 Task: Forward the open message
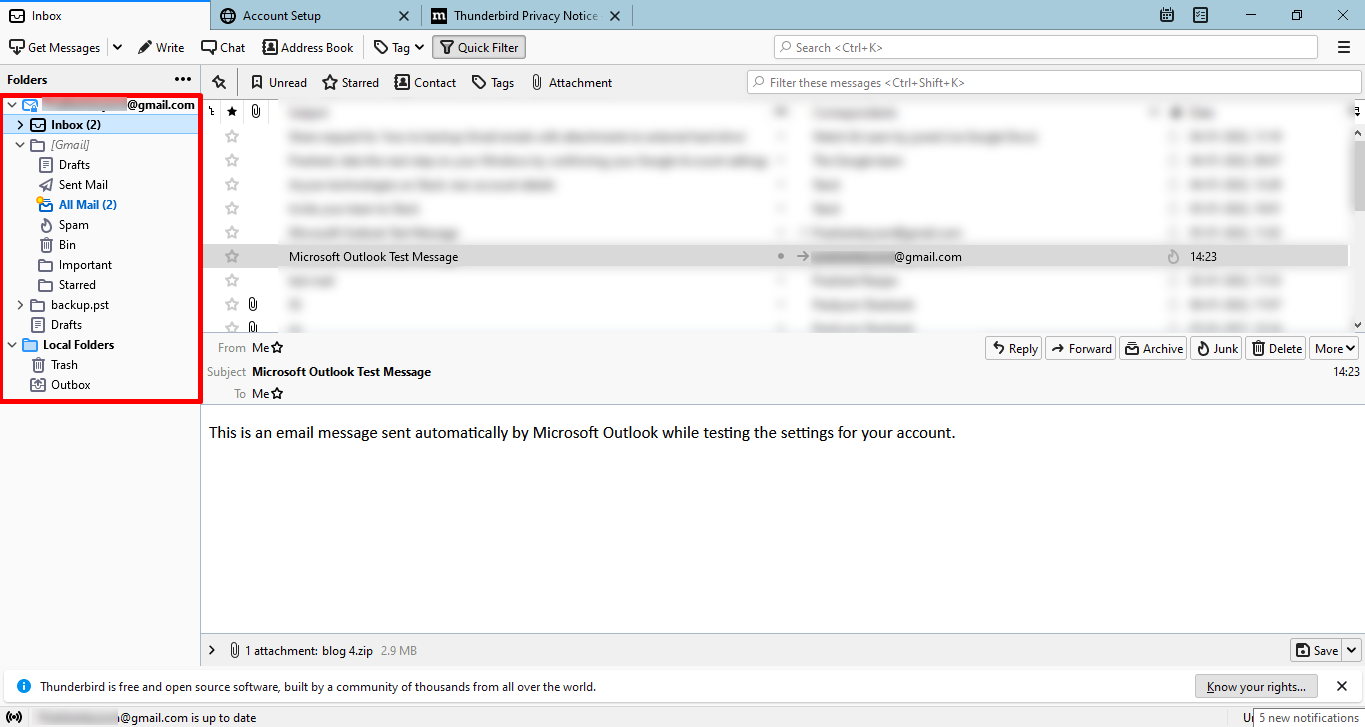pos(1081,348)
